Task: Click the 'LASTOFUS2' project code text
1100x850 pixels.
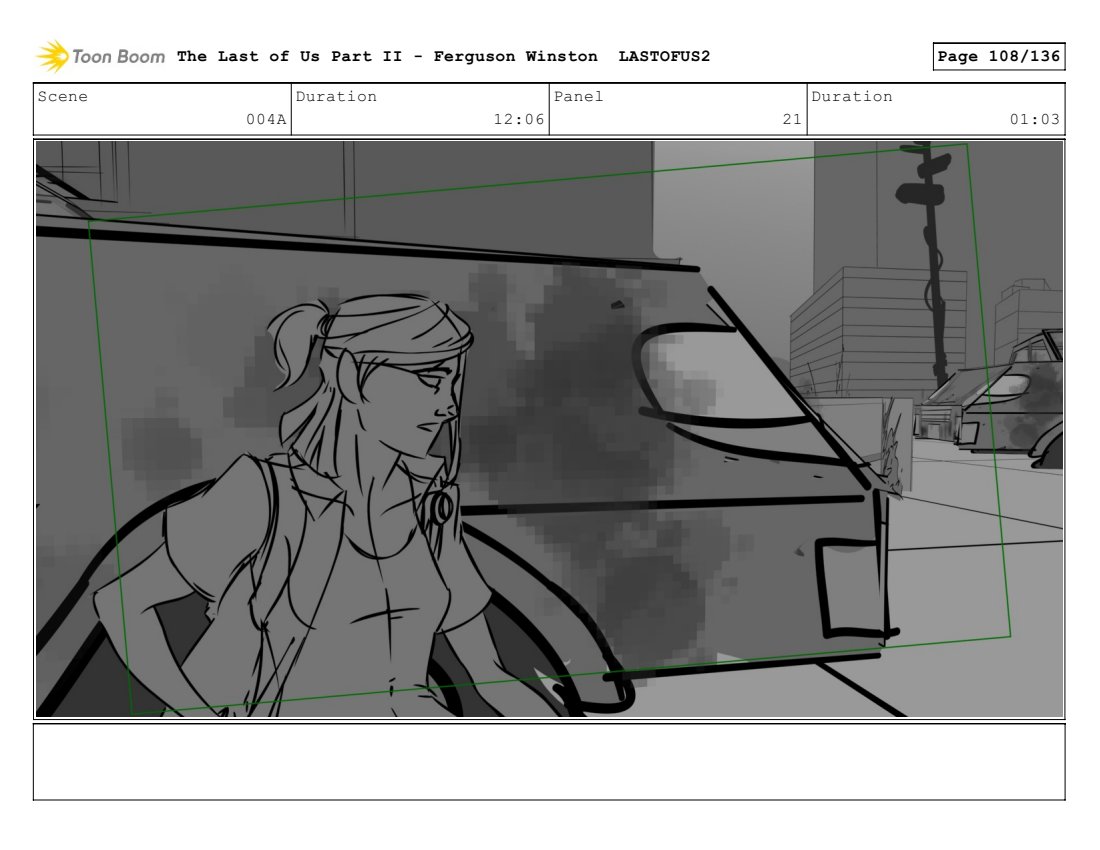Action: point(664,56)
